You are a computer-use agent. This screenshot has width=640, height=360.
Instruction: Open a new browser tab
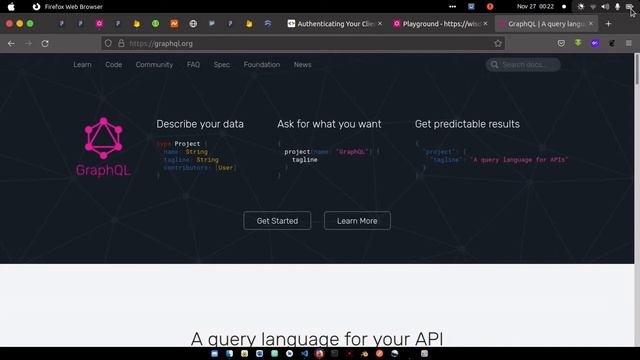[608, 24]
